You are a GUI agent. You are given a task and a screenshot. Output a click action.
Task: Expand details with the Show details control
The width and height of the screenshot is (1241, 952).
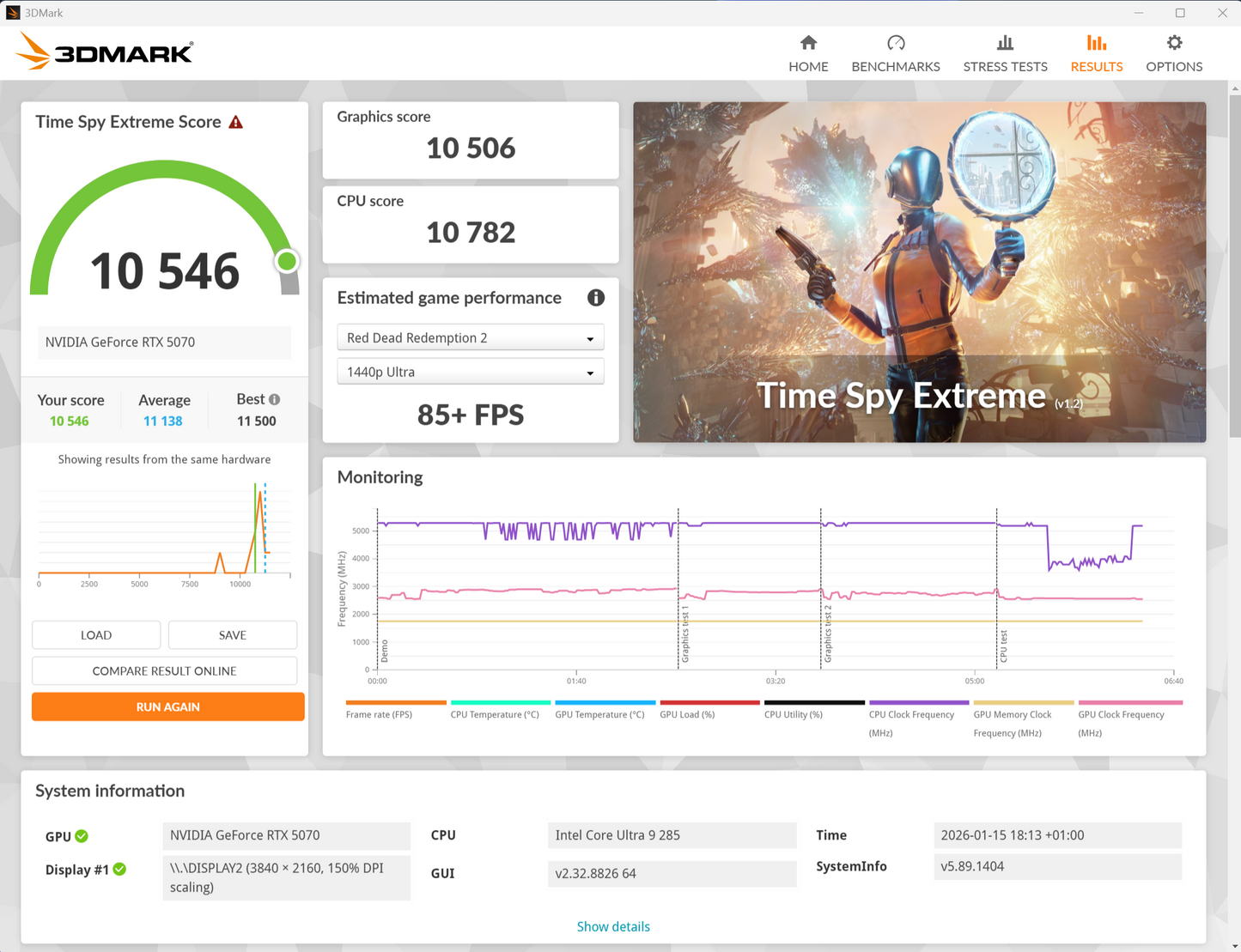[613, 926]
